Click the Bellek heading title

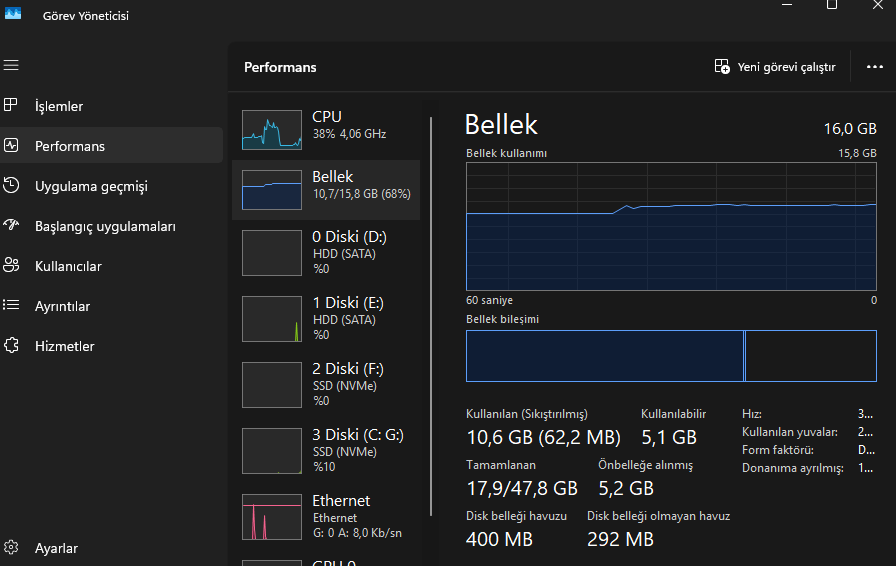pyautogui.click(x=501, y=124)
